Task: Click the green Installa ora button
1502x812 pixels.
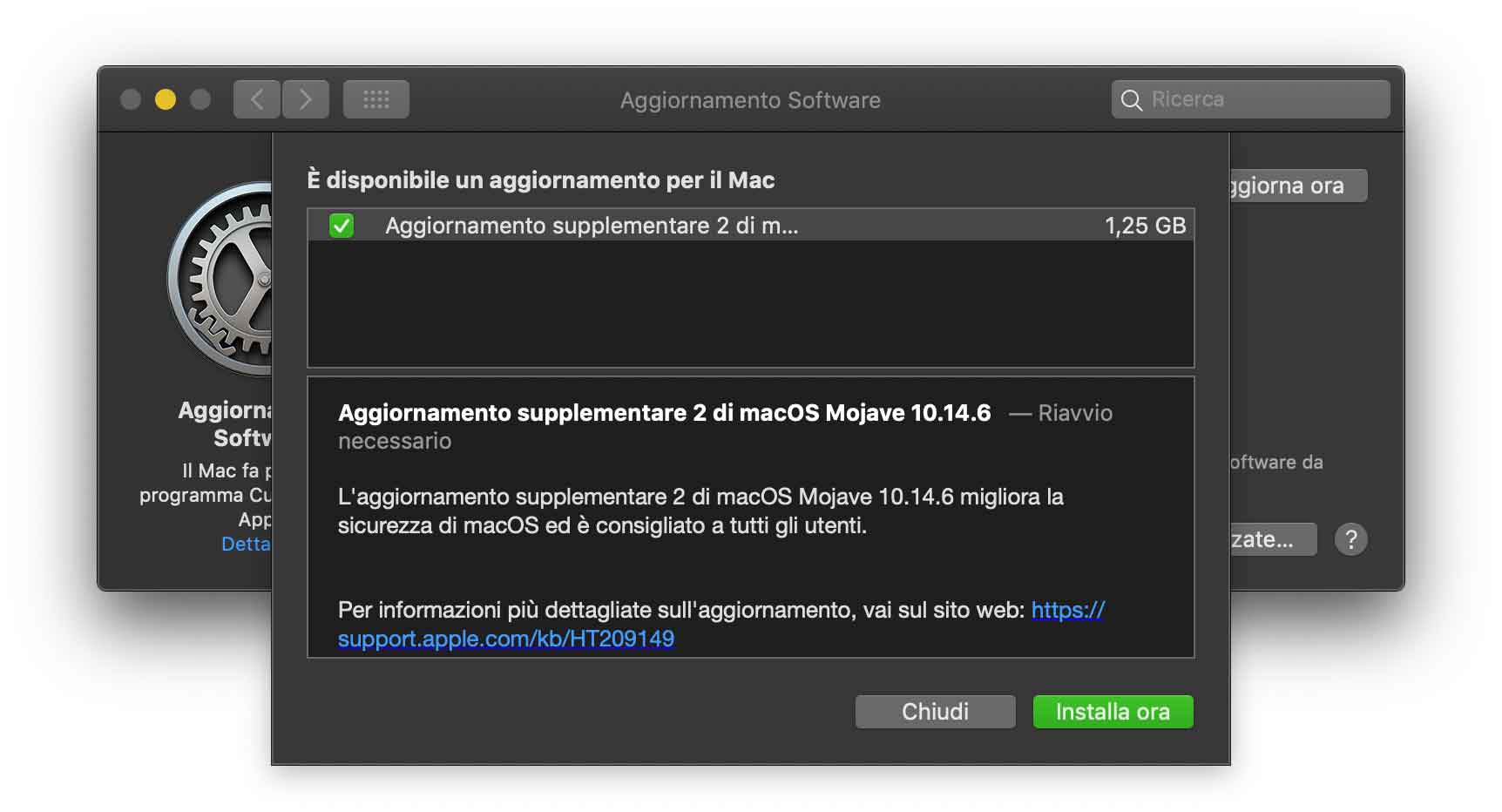Action: tap(1113, 712)
